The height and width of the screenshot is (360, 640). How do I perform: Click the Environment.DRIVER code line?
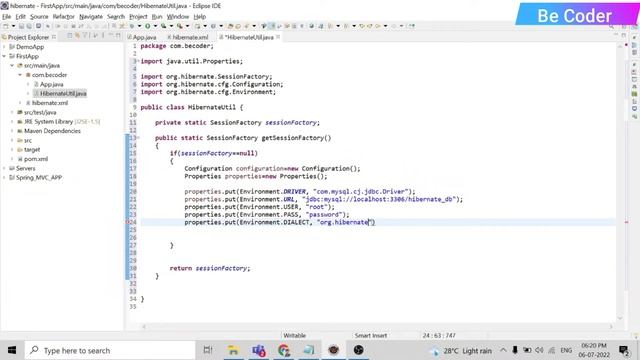pos(300,192)
